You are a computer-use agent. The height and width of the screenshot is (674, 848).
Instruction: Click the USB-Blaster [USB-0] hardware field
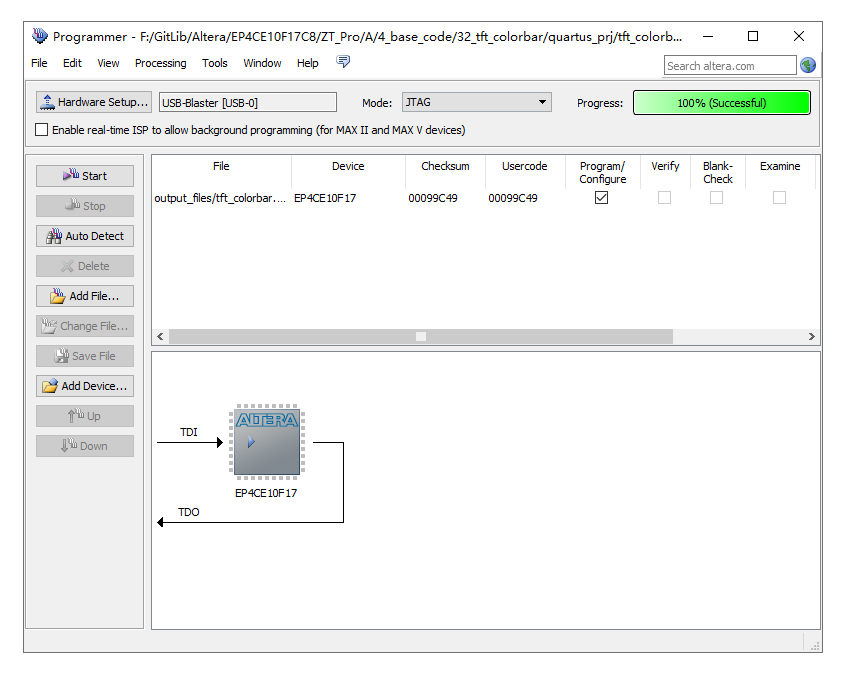pos(248,102)
